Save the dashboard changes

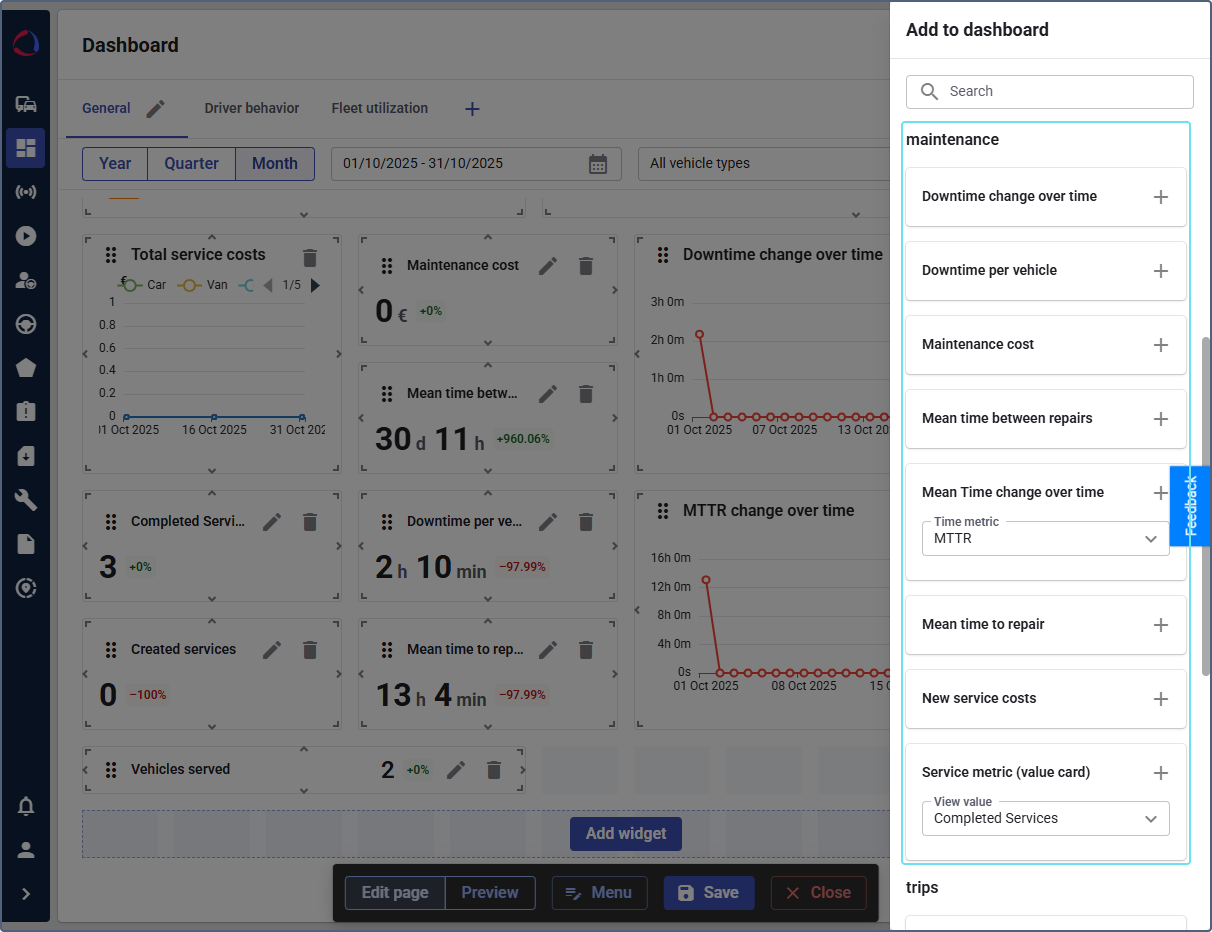(x=708, y=893)
